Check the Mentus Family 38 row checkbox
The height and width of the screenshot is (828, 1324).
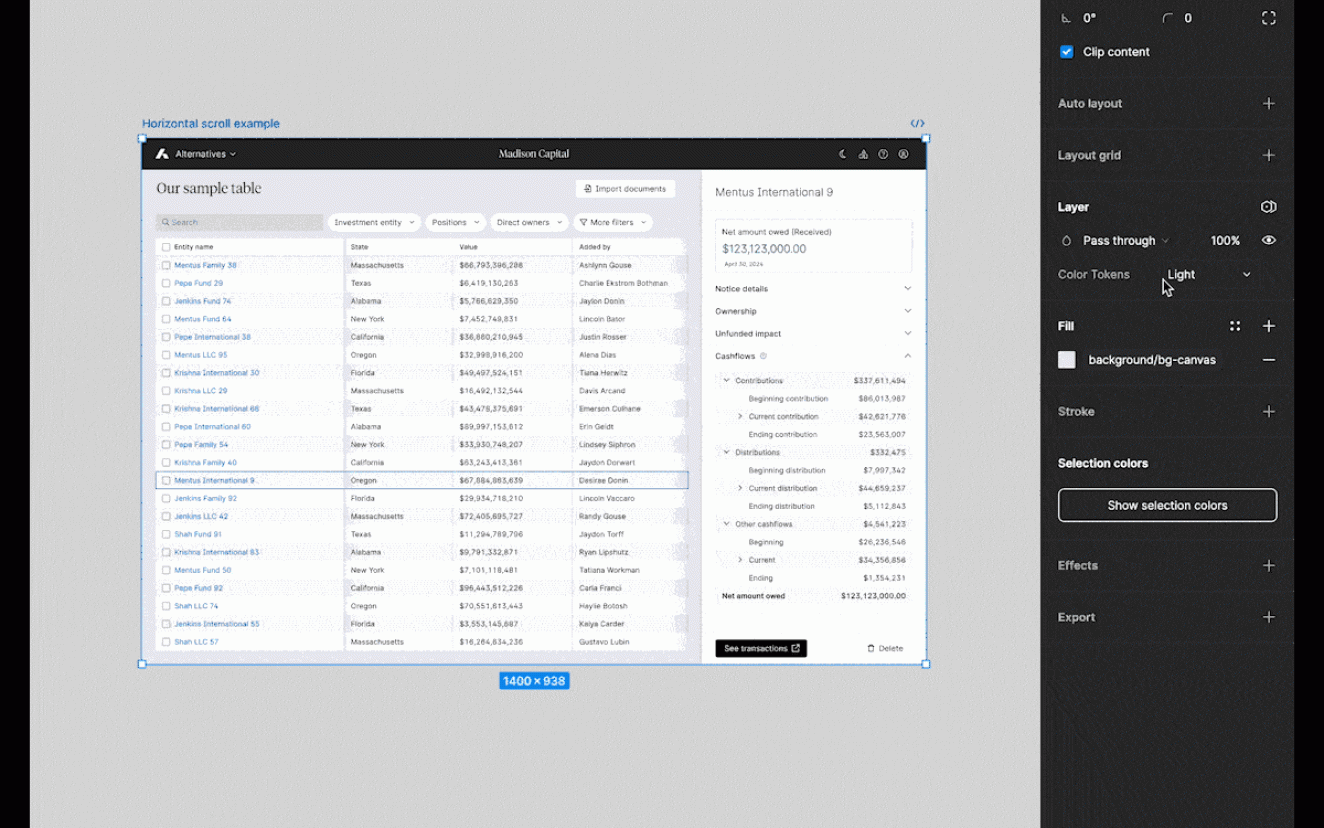tap(166, 265)
